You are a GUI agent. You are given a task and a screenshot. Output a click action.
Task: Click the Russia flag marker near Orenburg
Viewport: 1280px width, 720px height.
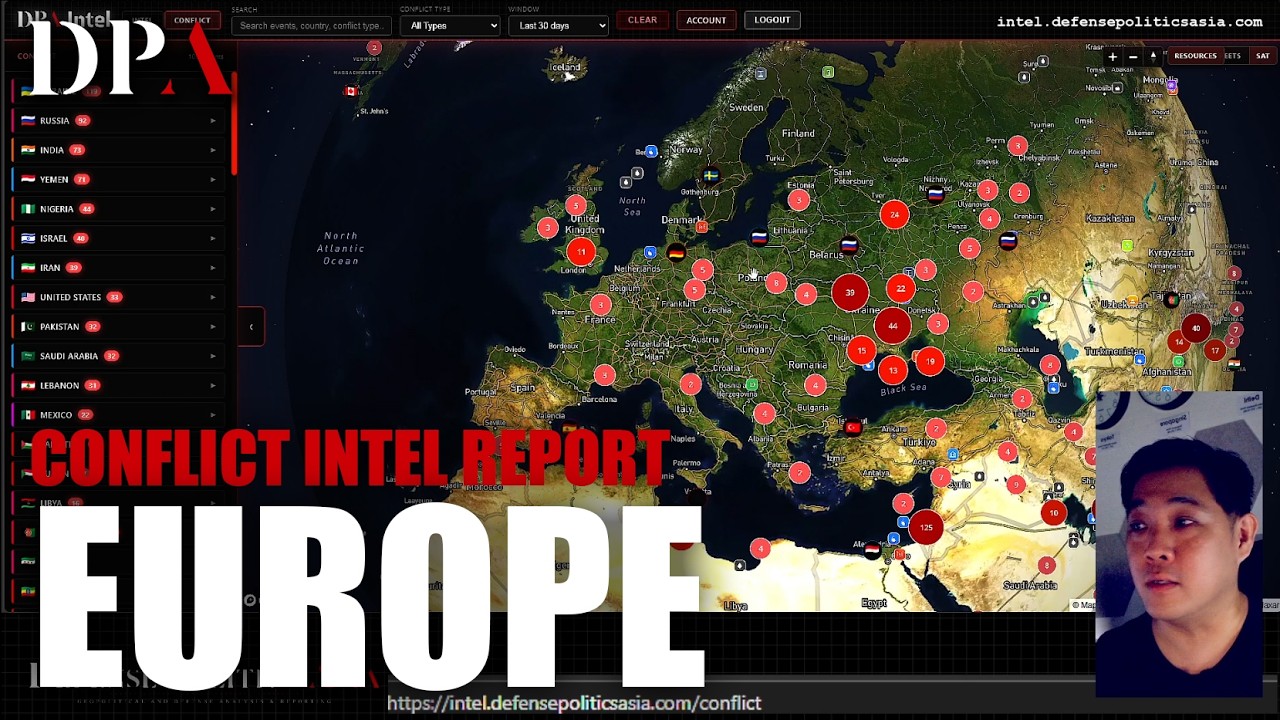click(1008, 240)
